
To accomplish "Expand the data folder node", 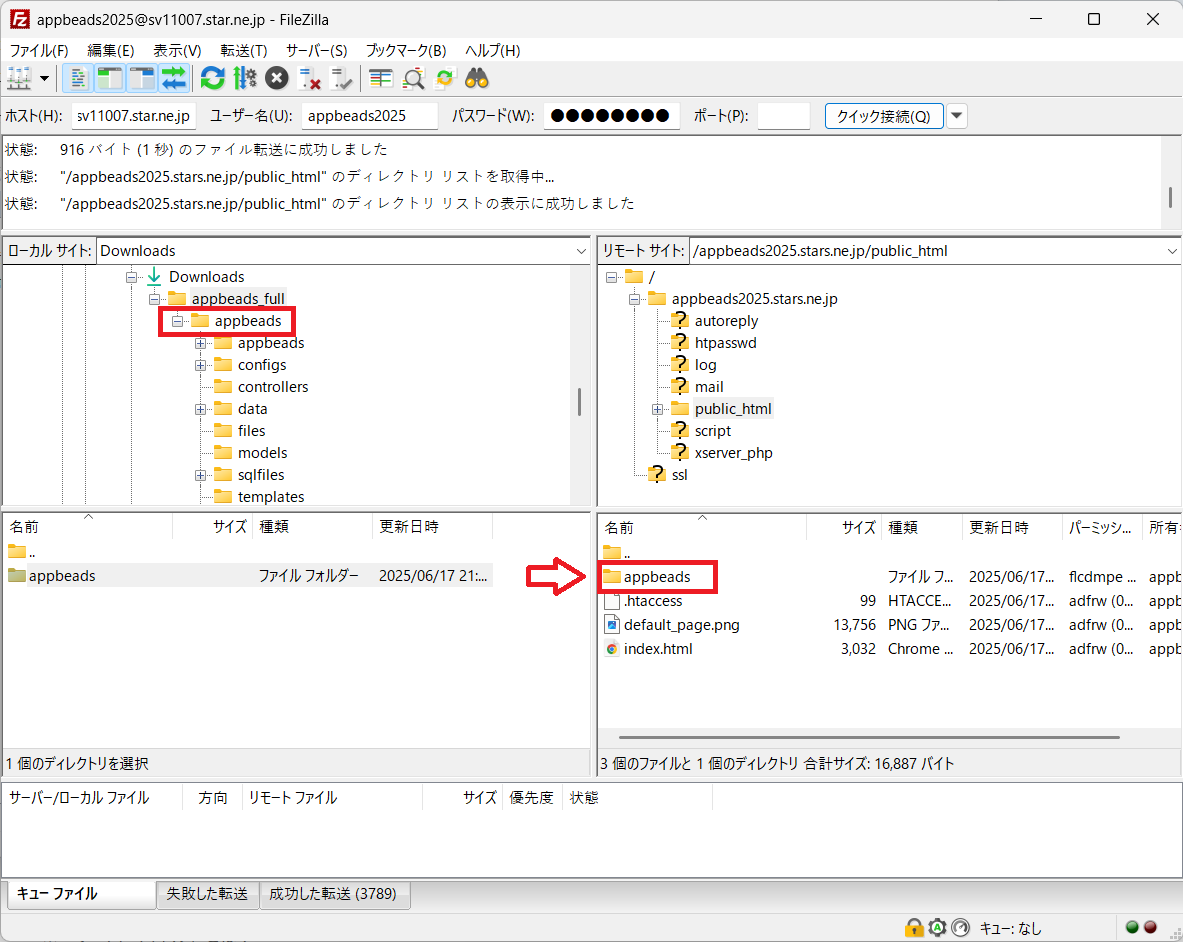I will [x=201, y=410].
